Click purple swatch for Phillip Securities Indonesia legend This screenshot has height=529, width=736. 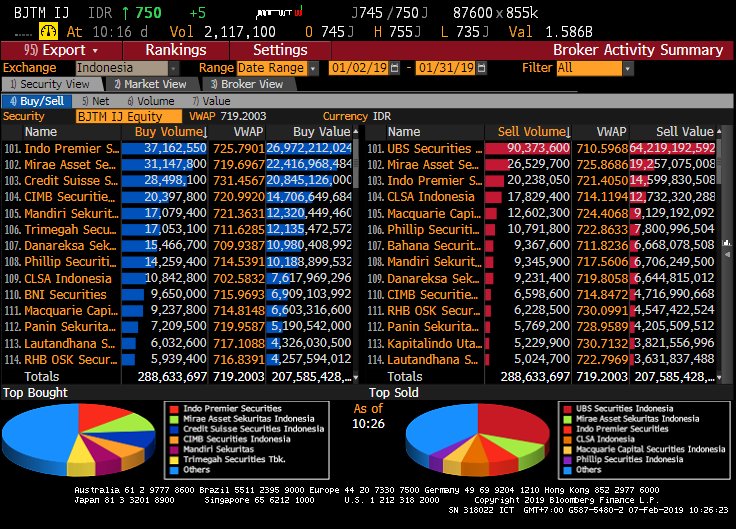pyautogui.click(x=567, y=460)
